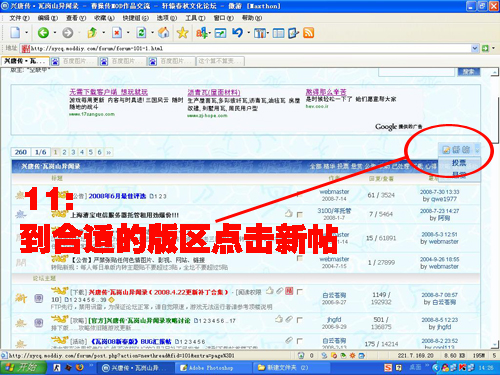Image resolution: width=500 pixels, height=375 pixels.
Task: Open the 2008年6月最佳评选 thread link
Action: point(117,196)
